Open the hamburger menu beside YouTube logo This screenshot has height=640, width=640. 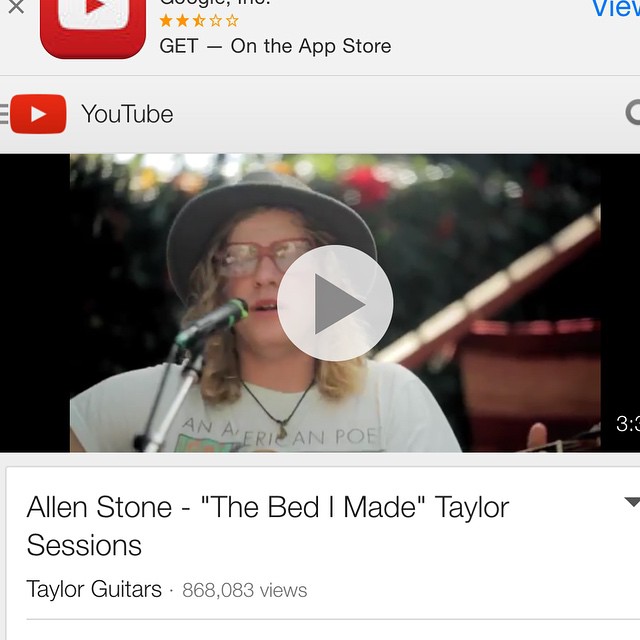pos(4,114)
